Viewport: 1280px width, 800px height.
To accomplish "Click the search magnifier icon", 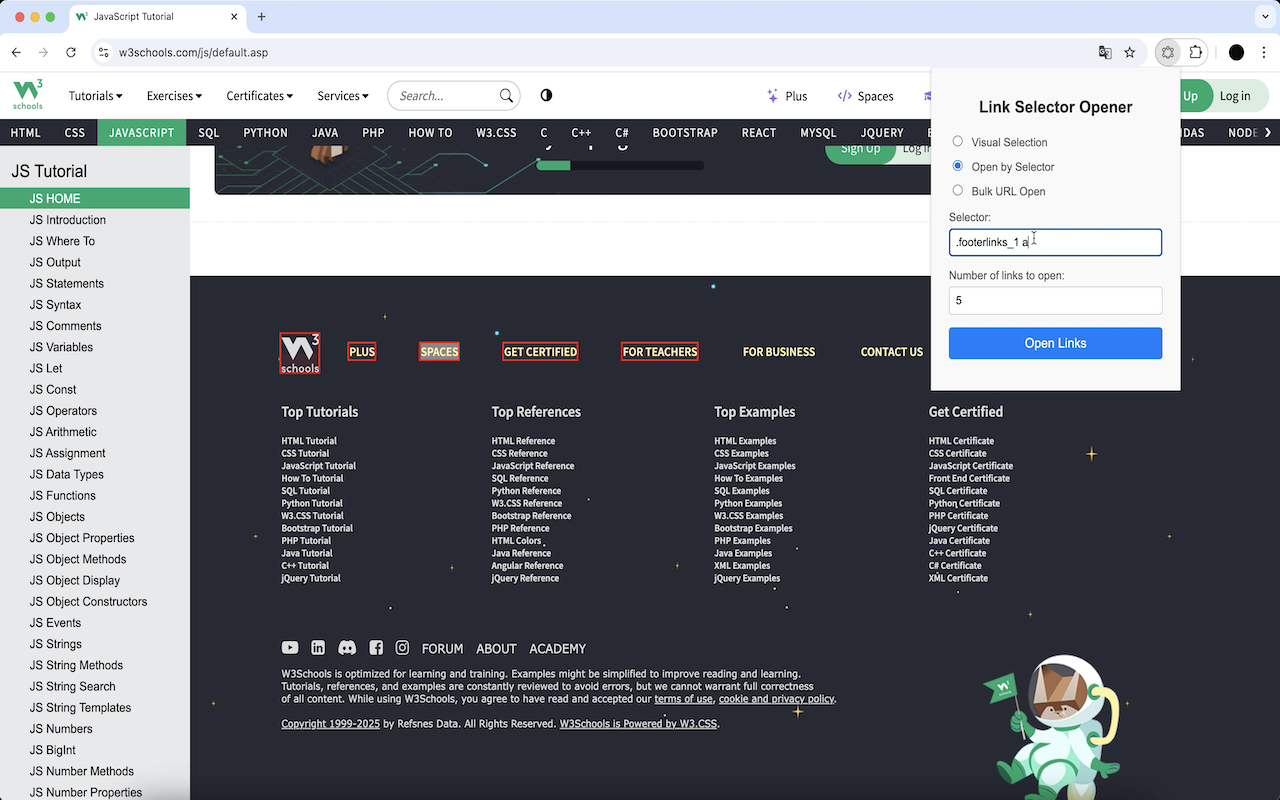I will coord(506,95).
